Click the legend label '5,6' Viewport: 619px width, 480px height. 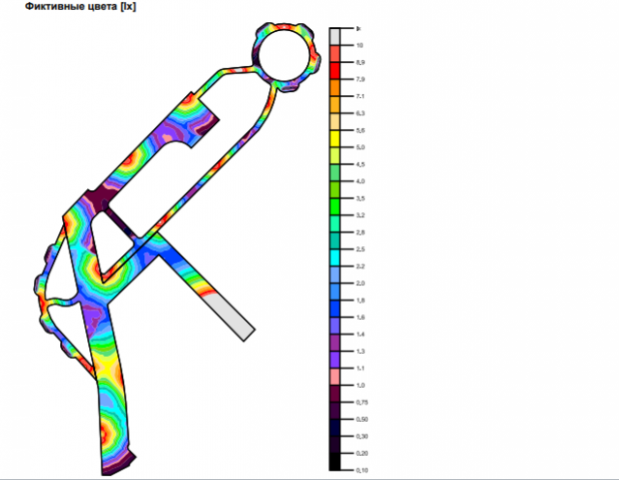[x=360, y=130]
